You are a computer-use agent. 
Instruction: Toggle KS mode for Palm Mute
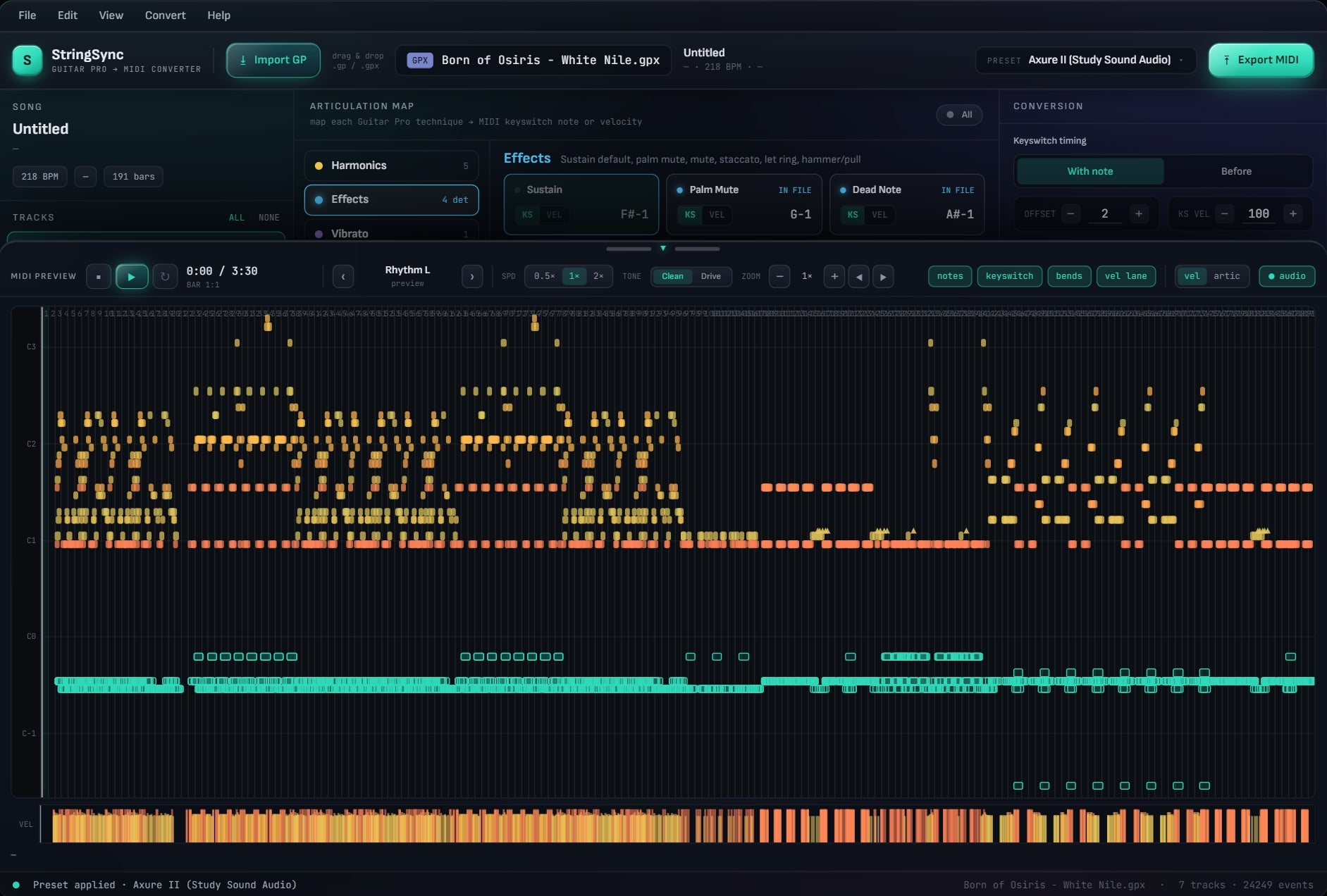690,215
